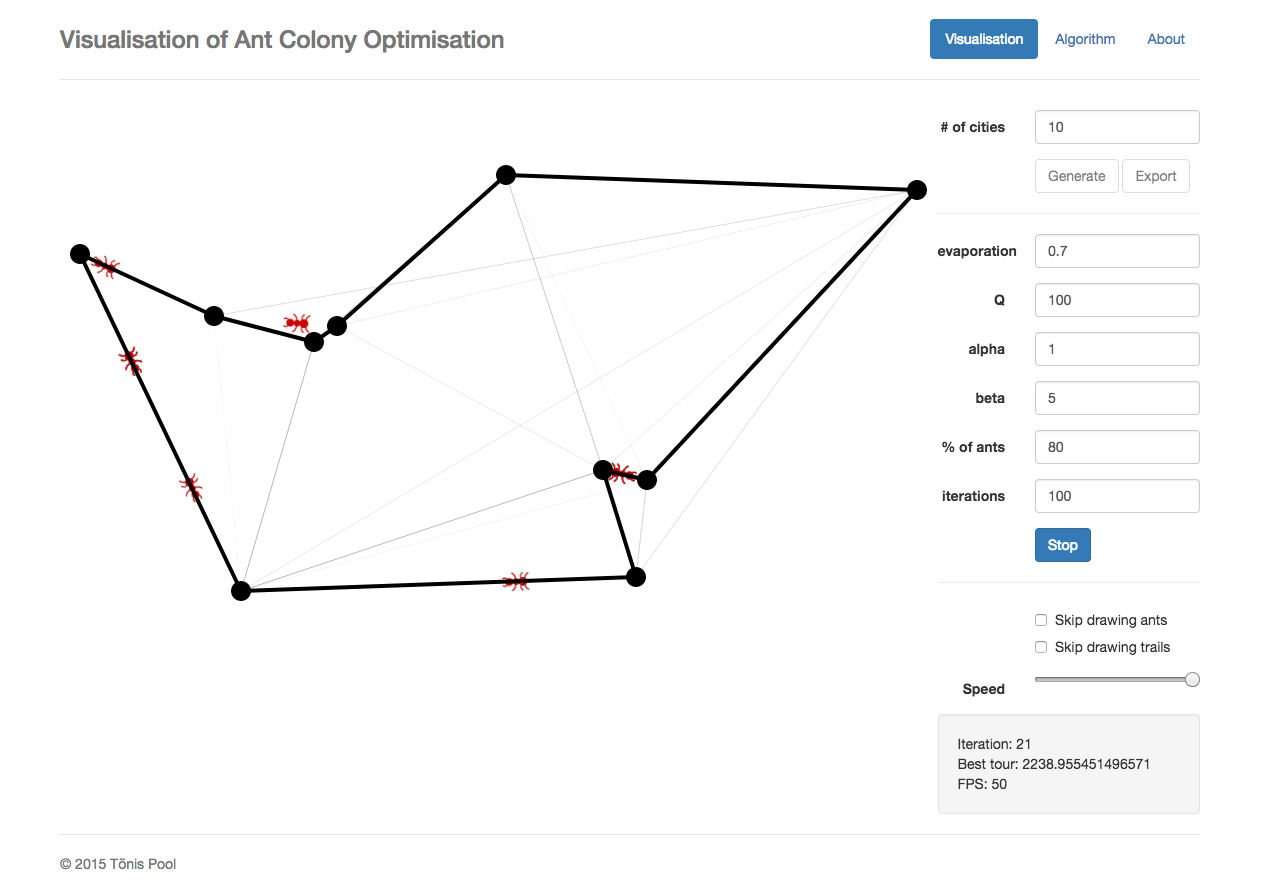Screen dimensions: 1262x890
Task: Check the Skip drawing trails box
Action: [1040, 646]
